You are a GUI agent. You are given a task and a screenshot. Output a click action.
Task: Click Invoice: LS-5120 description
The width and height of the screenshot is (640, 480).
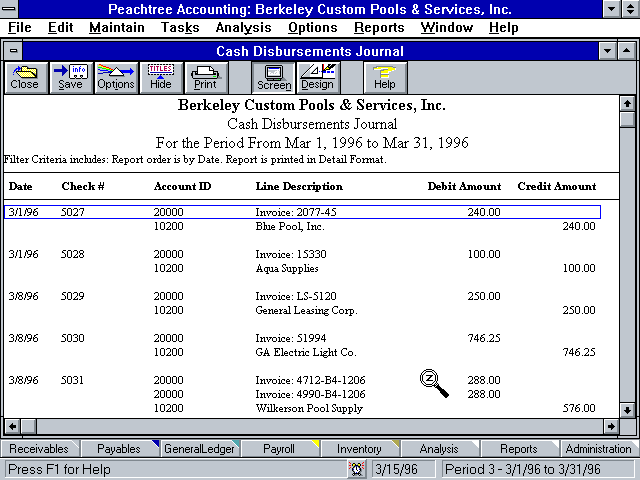click(296, 296)
